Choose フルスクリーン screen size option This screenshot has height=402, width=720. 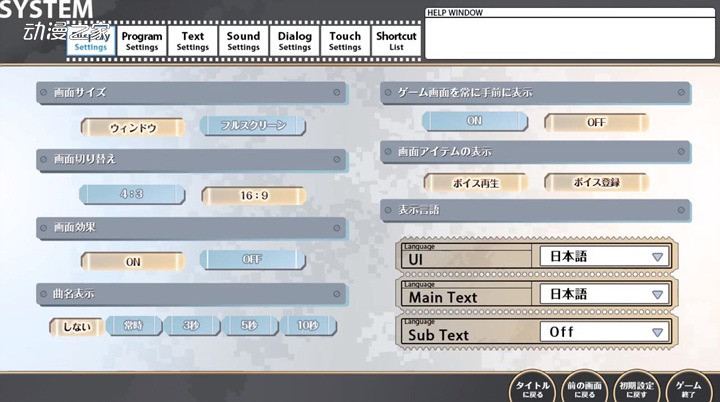click(x=253, y=125)
